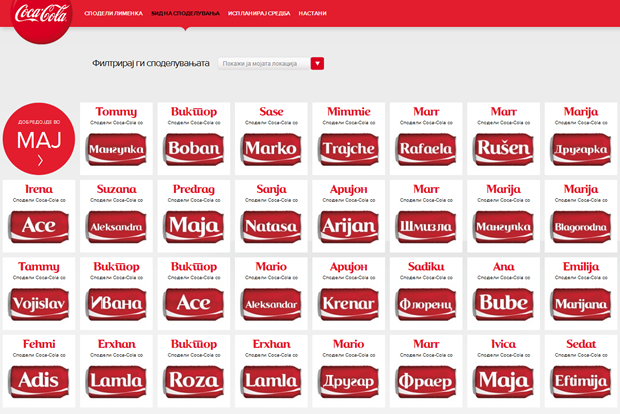Open the МАЈ red circle button

click(39, 139)
